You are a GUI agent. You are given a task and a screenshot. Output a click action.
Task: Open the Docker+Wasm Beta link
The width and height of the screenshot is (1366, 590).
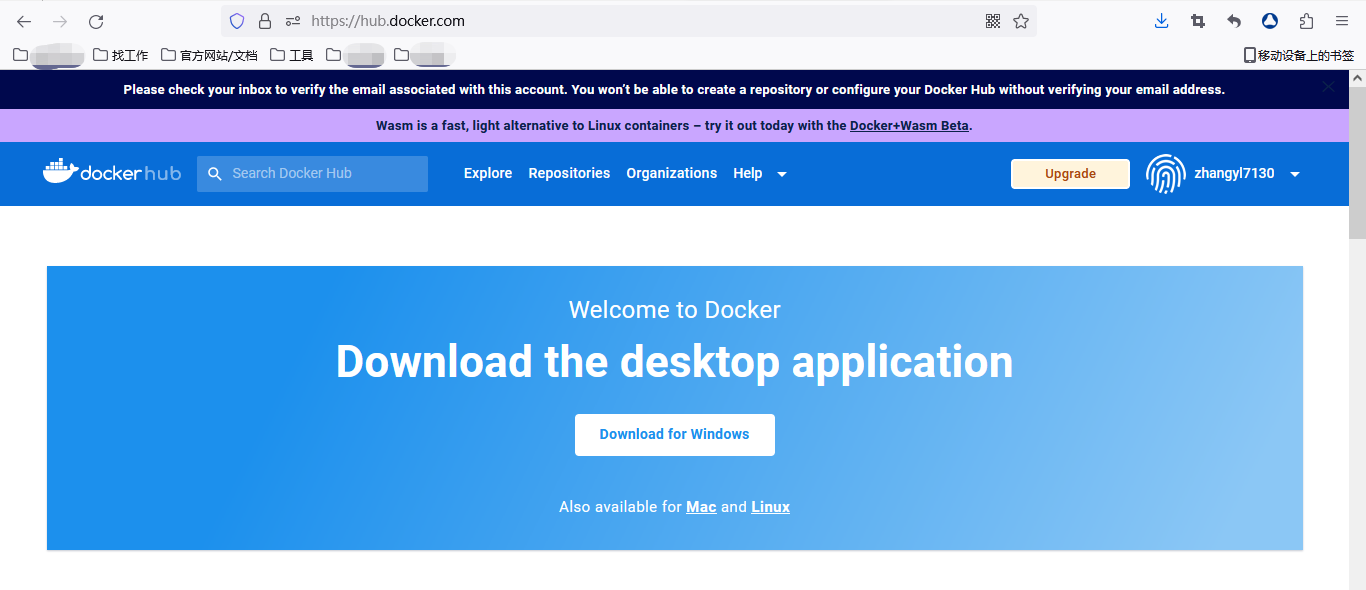click(x=909, y=126)
